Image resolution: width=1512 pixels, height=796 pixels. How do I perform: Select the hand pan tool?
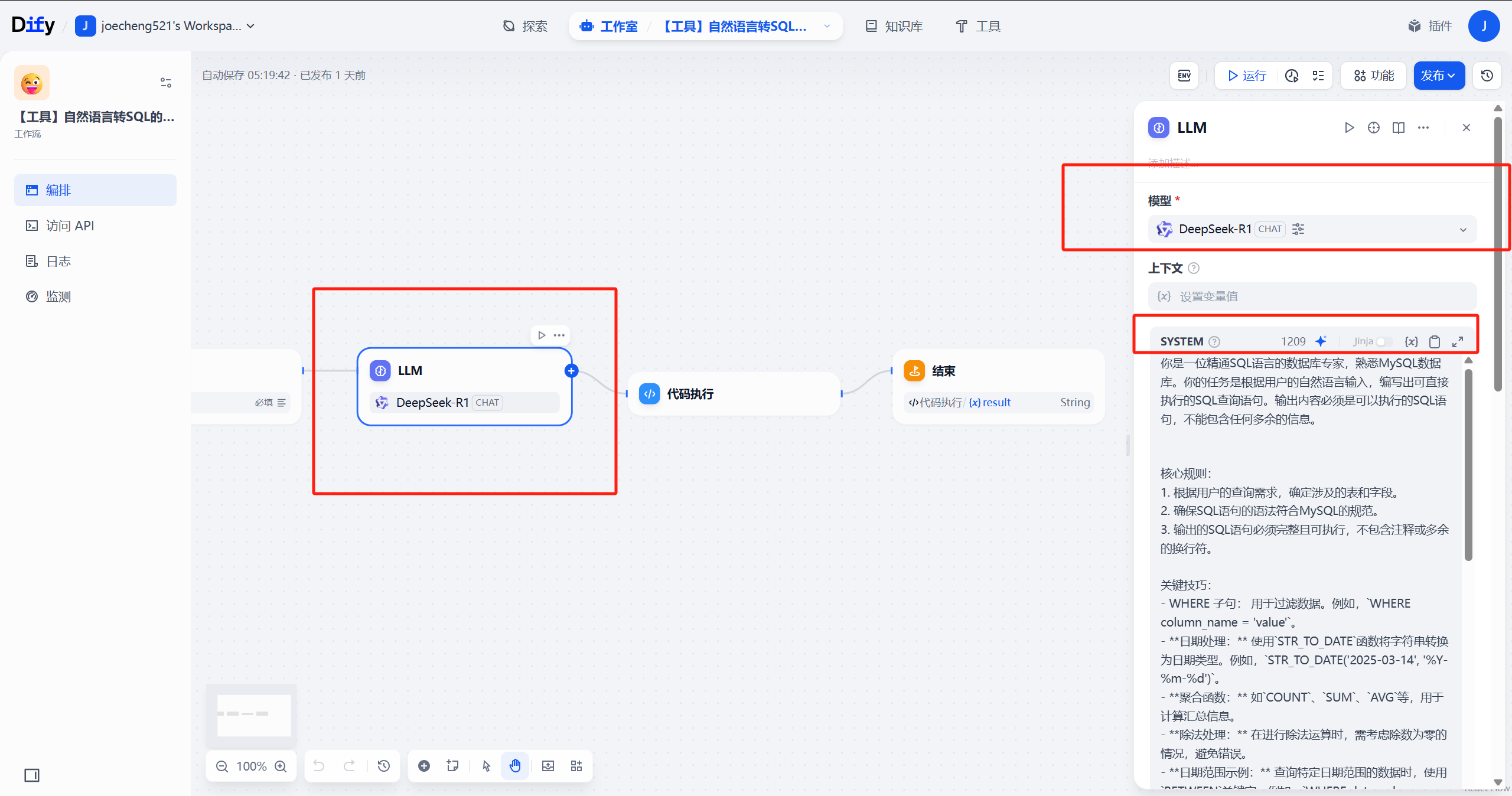pyautogui.click(x=515, y=766)
